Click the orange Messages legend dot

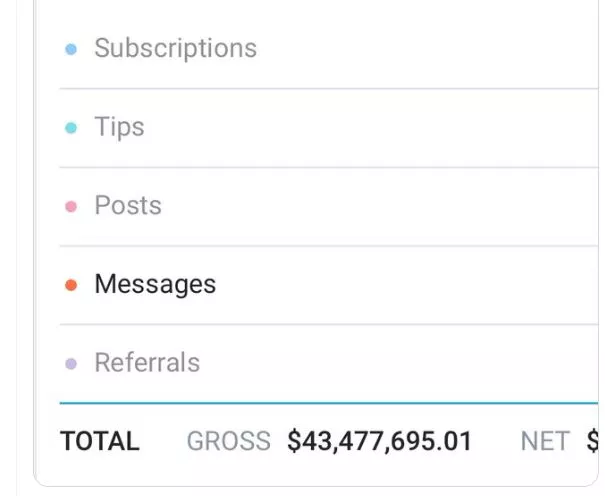click(71, 285)
